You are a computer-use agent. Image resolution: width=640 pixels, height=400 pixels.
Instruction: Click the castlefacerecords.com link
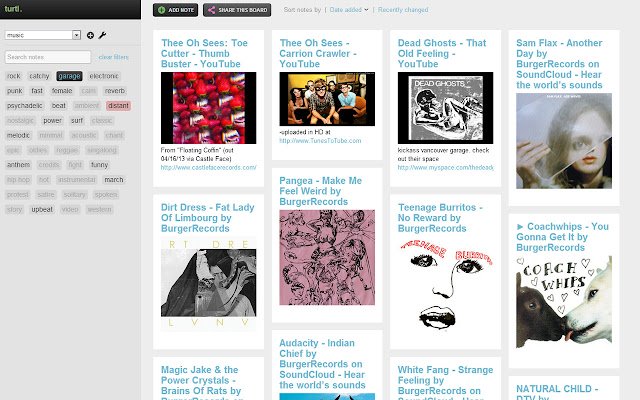pos(209,167)
